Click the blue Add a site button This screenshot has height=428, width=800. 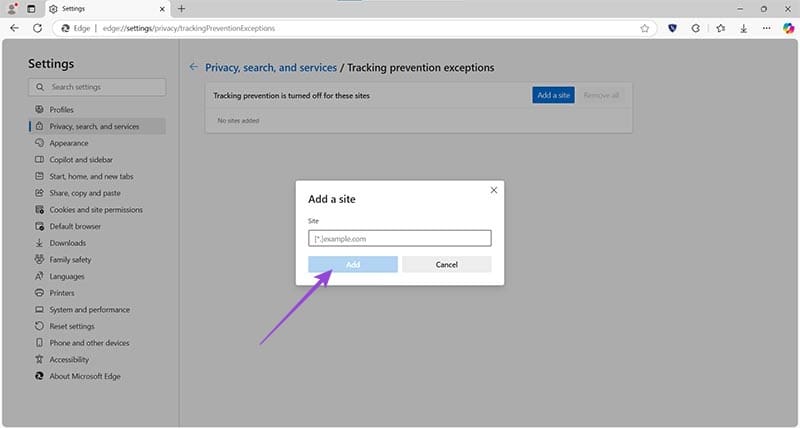click(x=553, y=95)
